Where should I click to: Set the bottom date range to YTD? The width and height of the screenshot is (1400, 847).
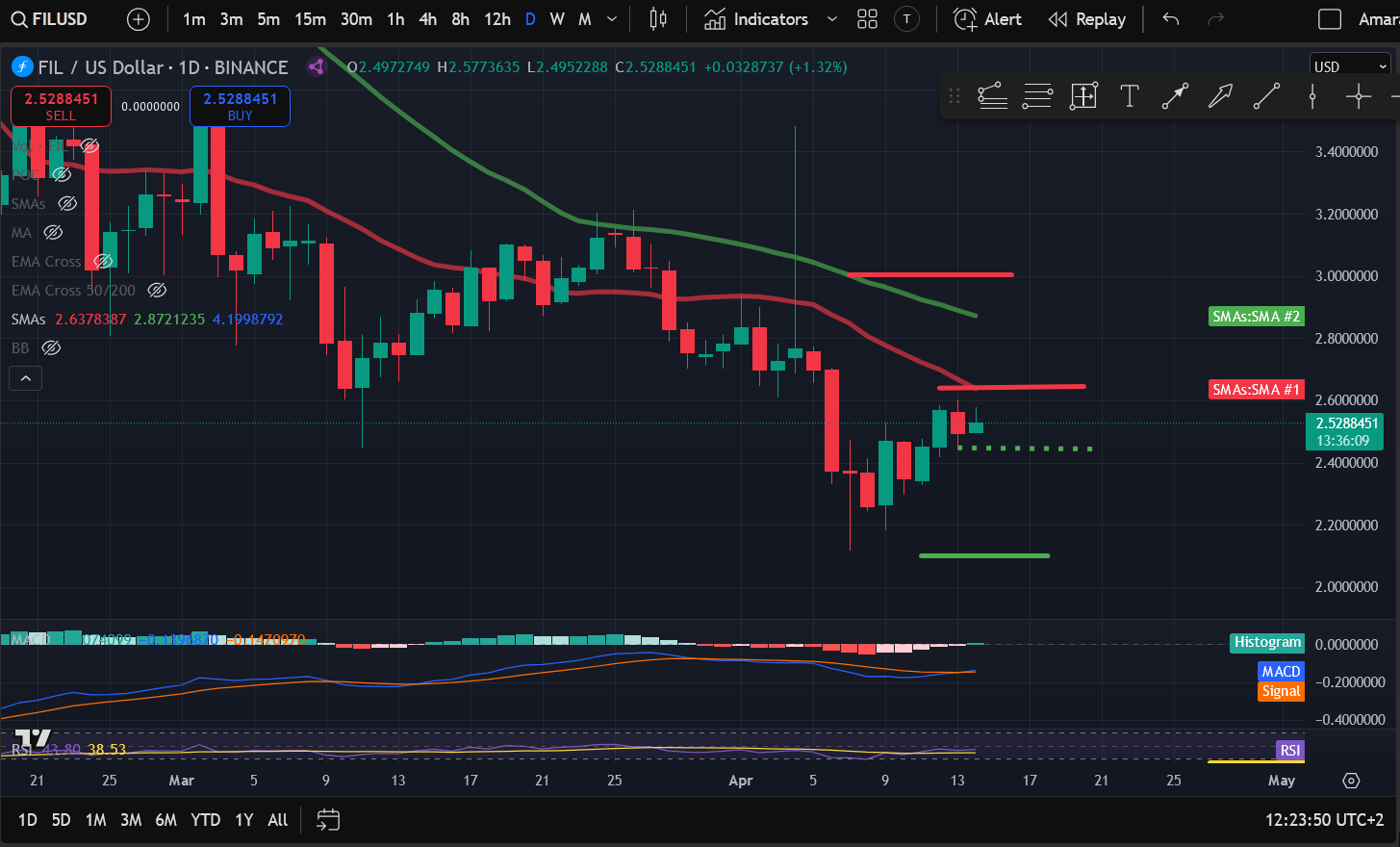205,820
